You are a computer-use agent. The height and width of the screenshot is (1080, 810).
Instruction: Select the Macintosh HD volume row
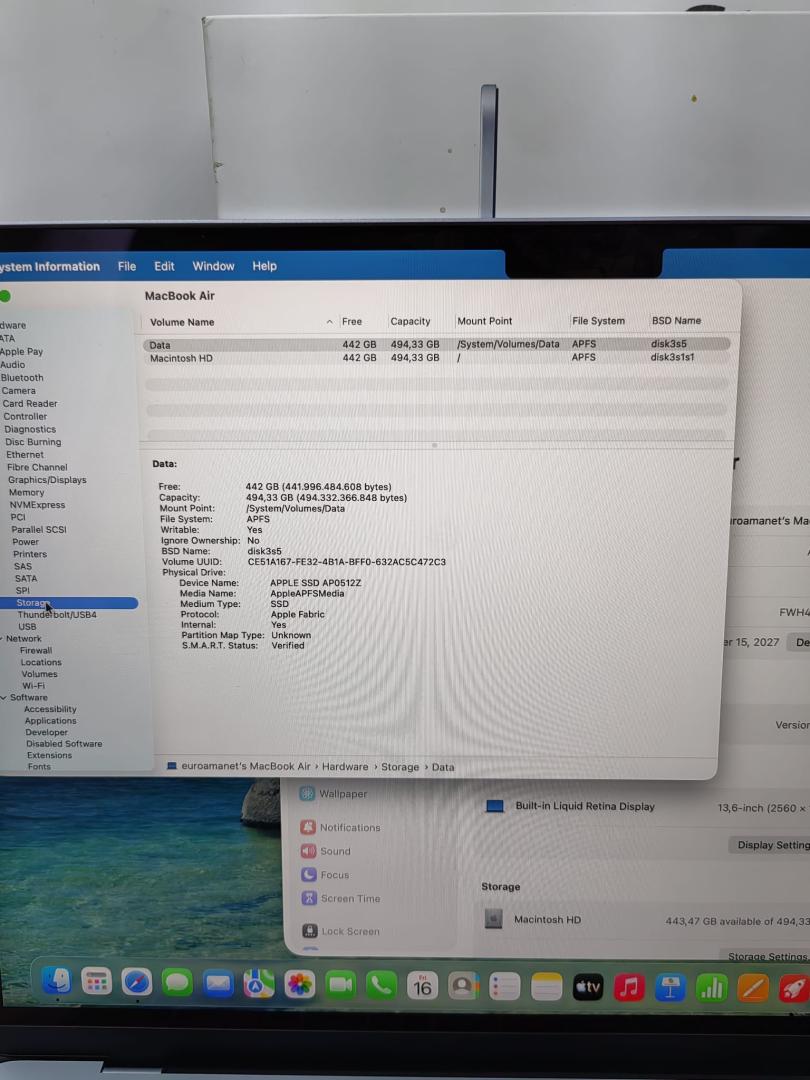436,357
